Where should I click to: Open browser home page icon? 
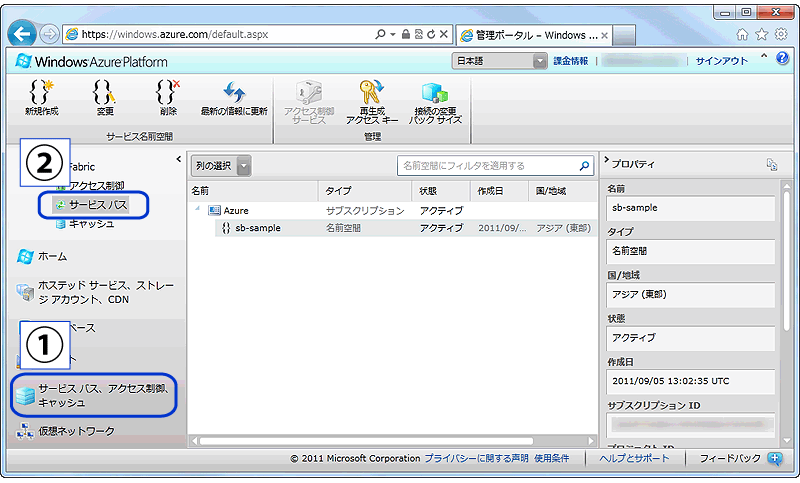742,34
